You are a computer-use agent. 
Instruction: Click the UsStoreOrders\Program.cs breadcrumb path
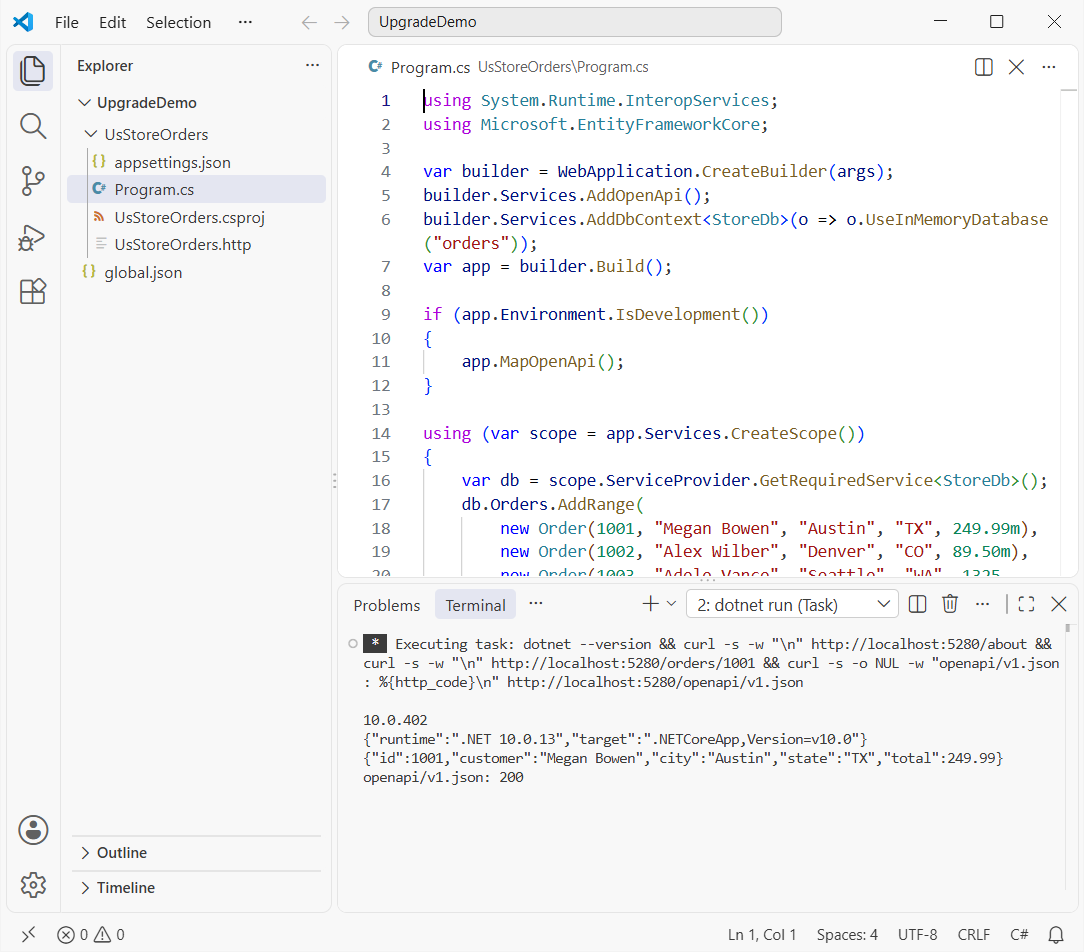563,67
